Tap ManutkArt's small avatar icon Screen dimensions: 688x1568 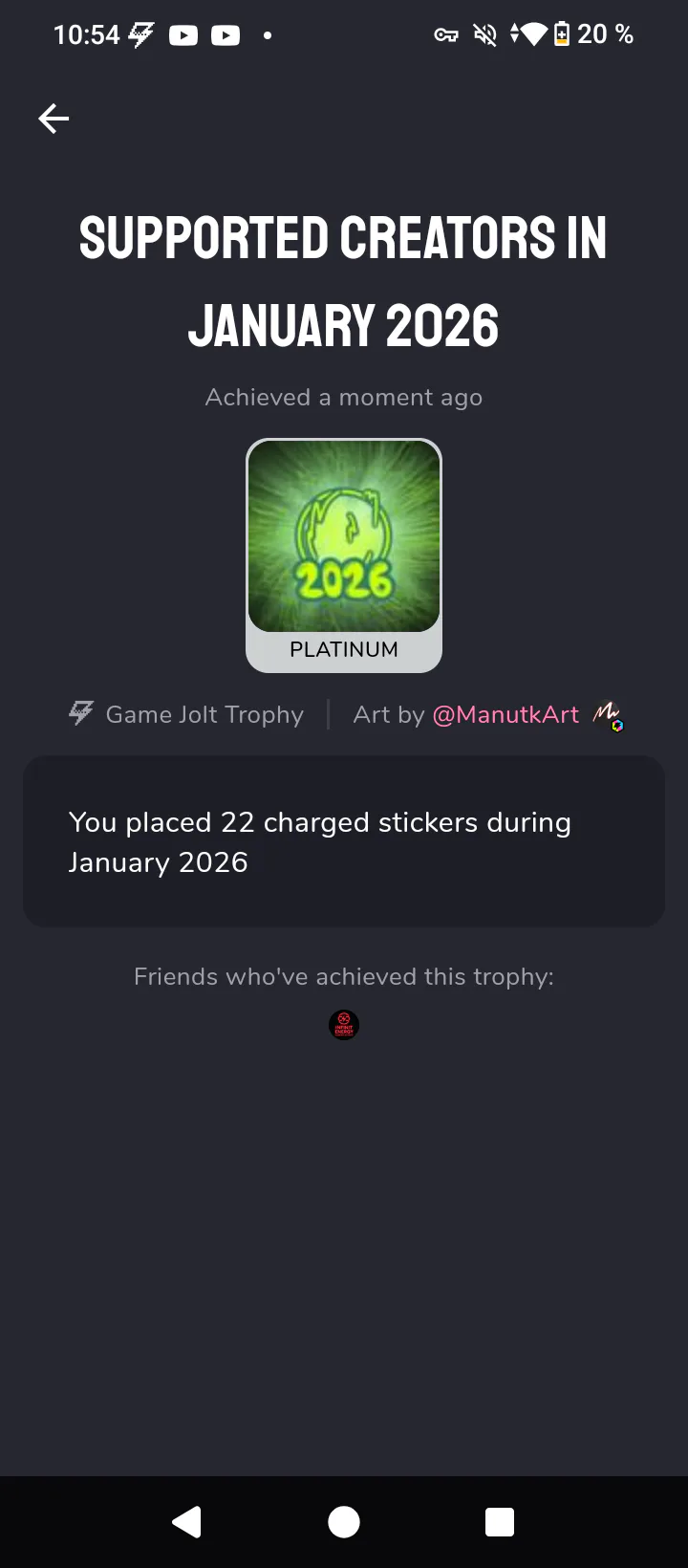pyautogui.click(x=607, y=714)
